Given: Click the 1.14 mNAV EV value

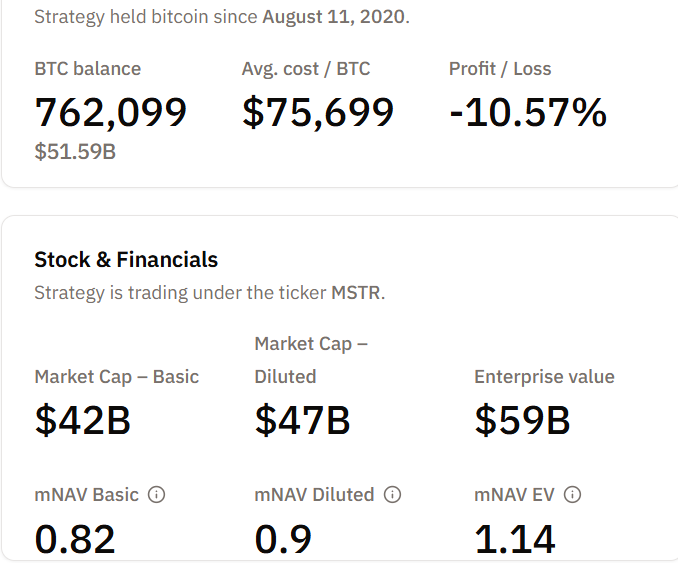Looking at the screenshot, I should [x=514, y=540].
